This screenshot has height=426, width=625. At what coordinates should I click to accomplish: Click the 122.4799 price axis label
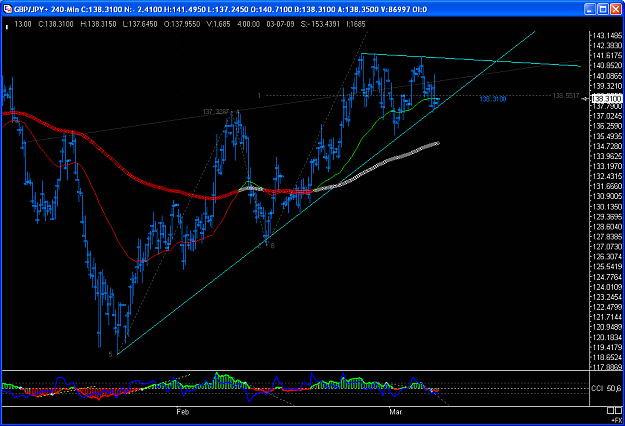tap(607, 307)
